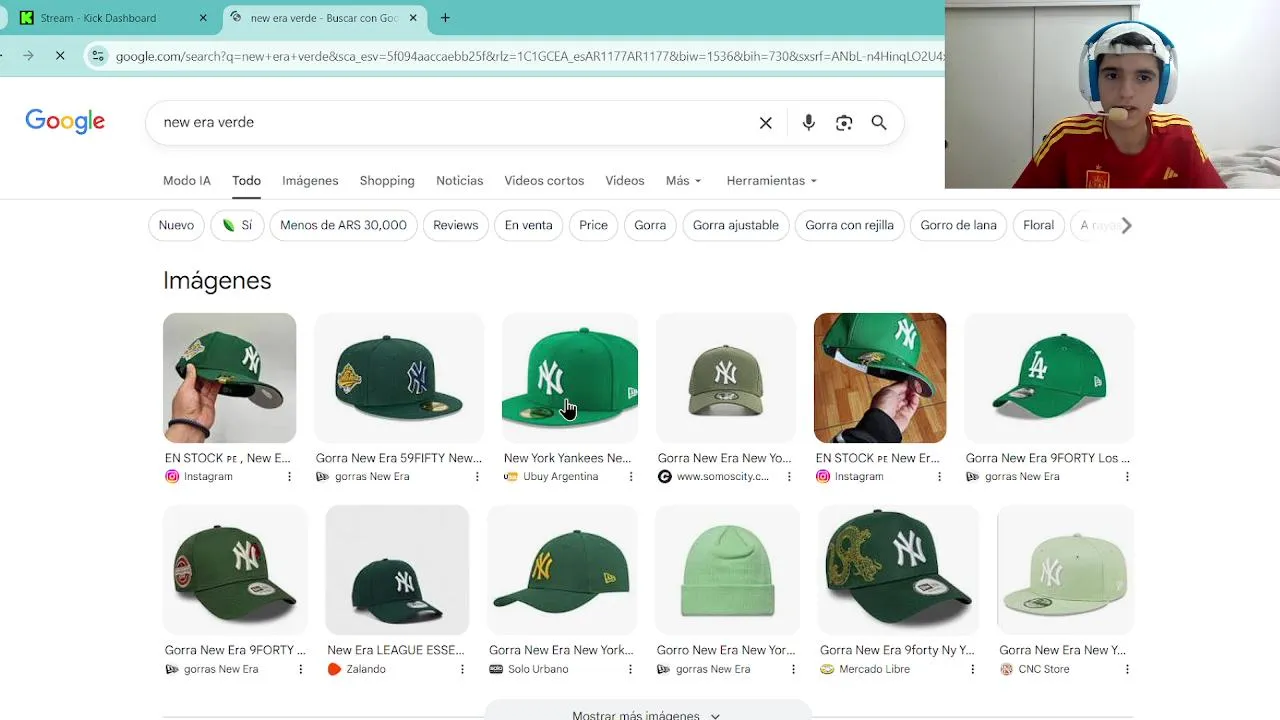Open options for Gorra New Era 9FORTY gorras result
The width and height of the screenshot is (1280, 720).
tap(300, 669)
